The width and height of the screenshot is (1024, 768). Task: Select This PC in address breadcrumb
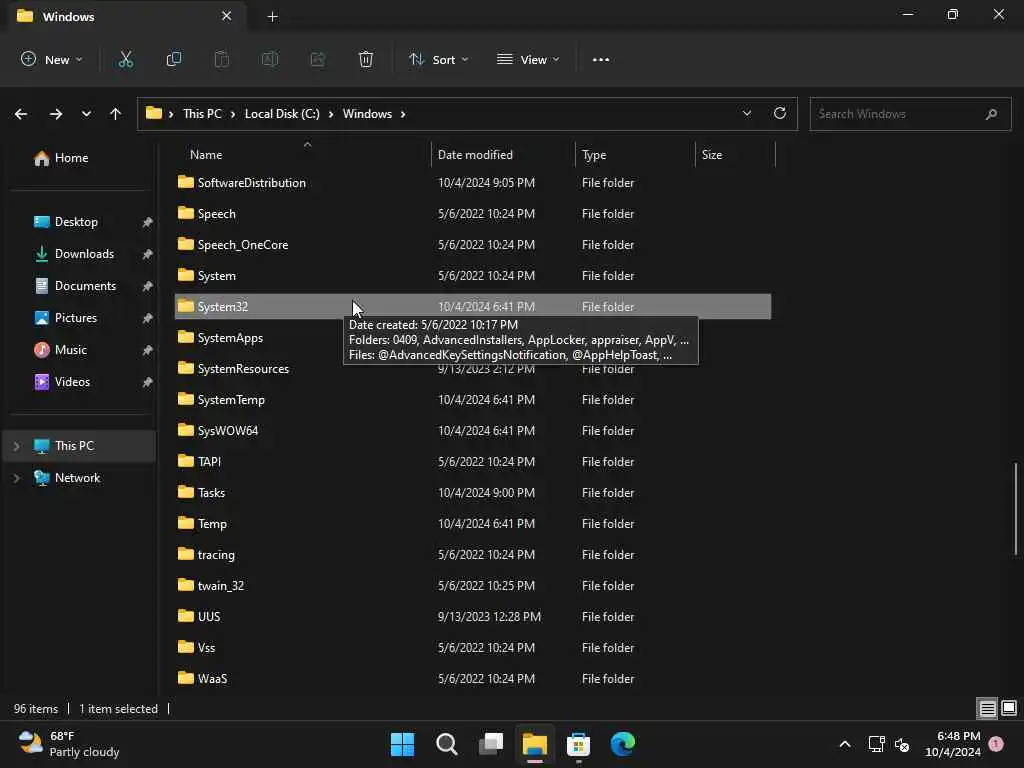(x=202, y=114)
